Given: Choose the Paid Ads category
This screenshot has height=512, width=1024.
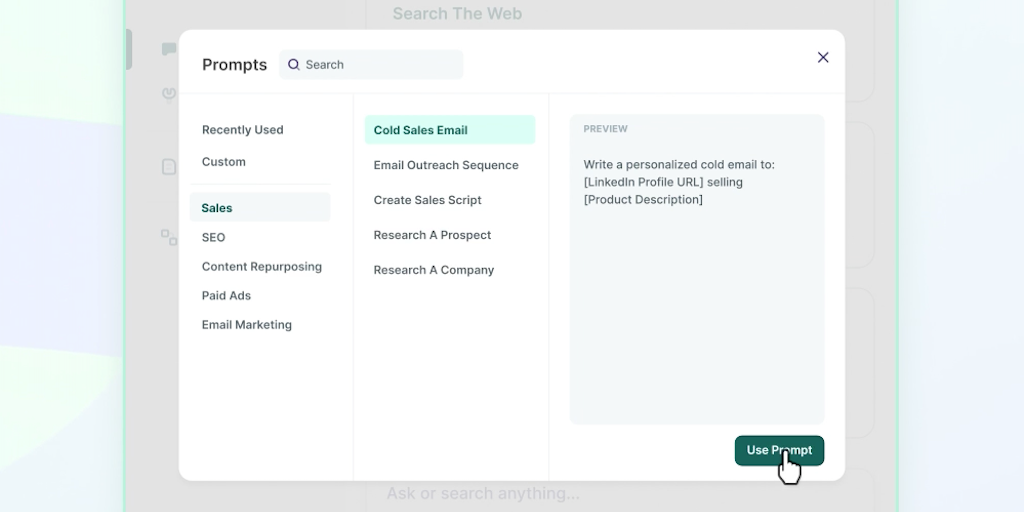Looking at the screenshot, I should point(227,296).
